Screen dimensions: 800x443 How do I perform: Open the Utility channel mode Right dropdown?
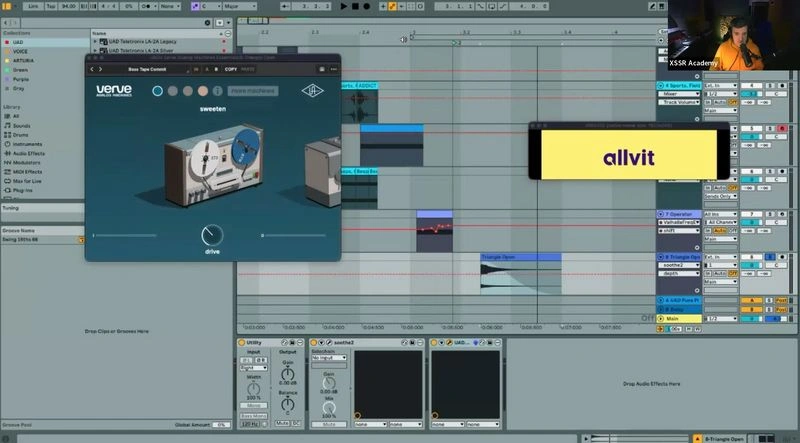click(x=254, y=367)
